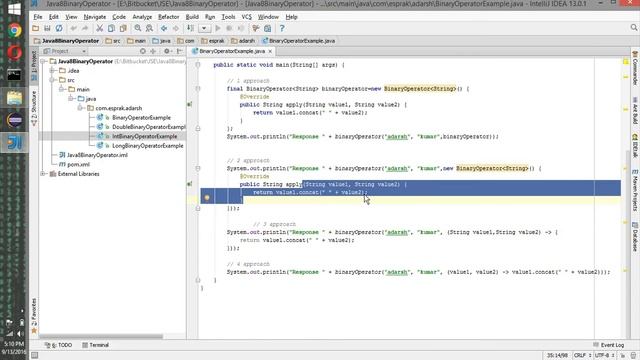Click the Make Project toolbar icon
640x360 pixels.
coord(191,29)
